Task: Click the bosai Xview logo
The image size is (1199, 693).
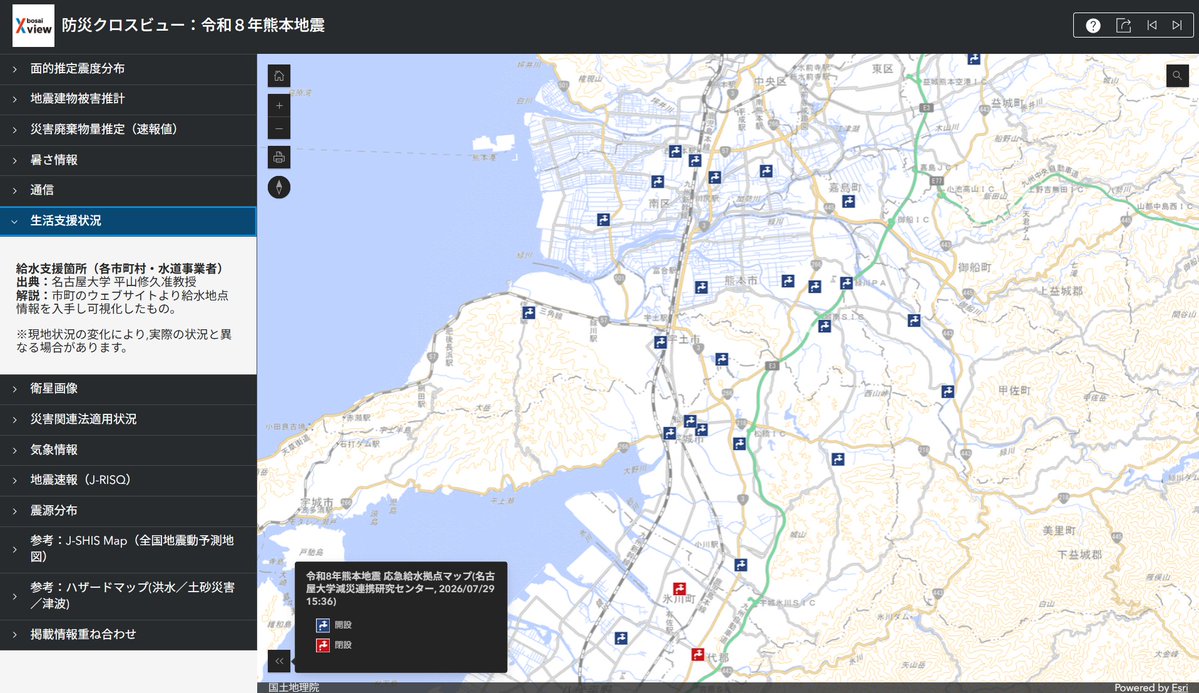Action: pyautogui.click(x=34, y=26)
